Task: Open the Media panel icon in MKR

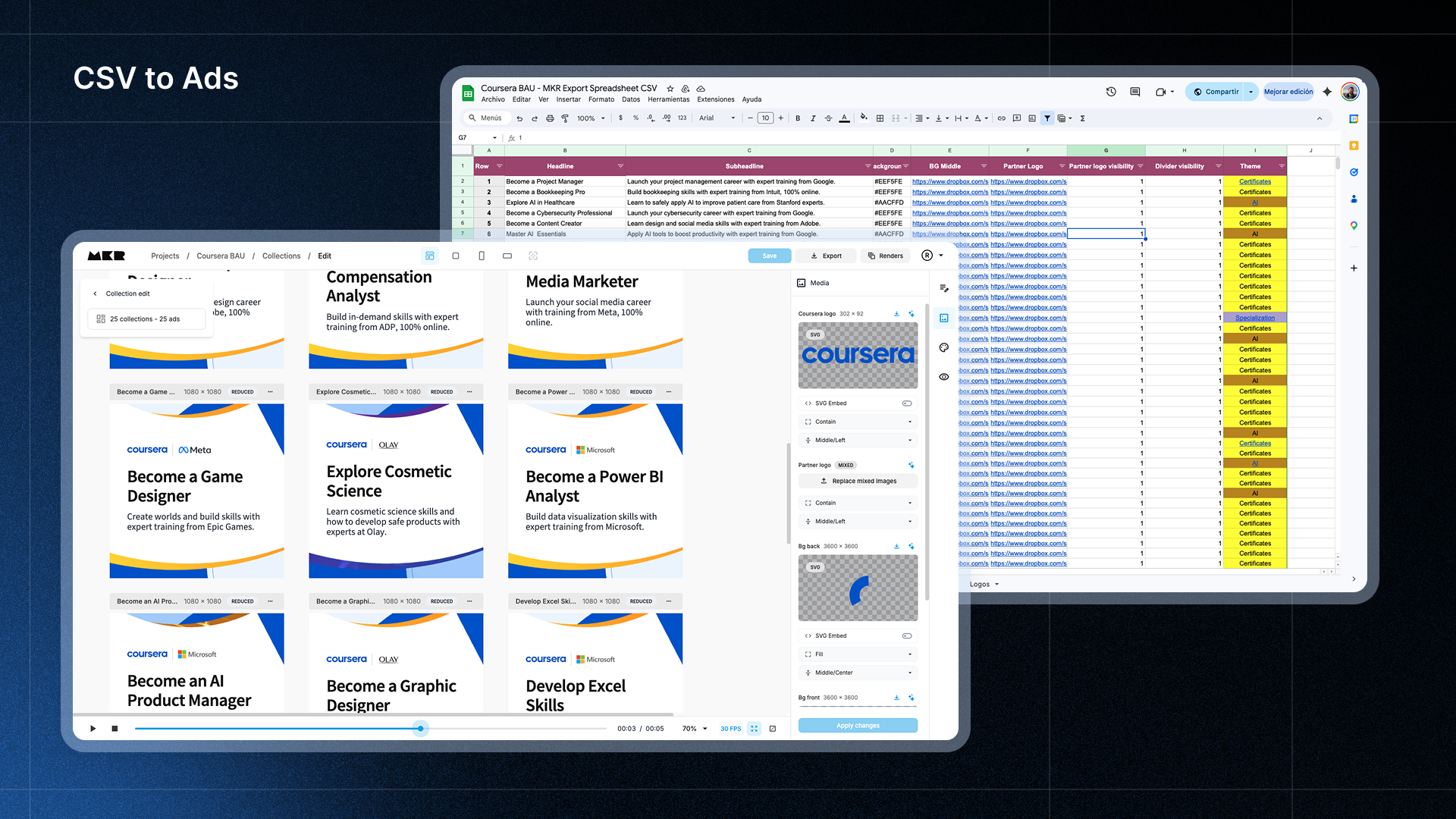Action: [x=944, y=318]
